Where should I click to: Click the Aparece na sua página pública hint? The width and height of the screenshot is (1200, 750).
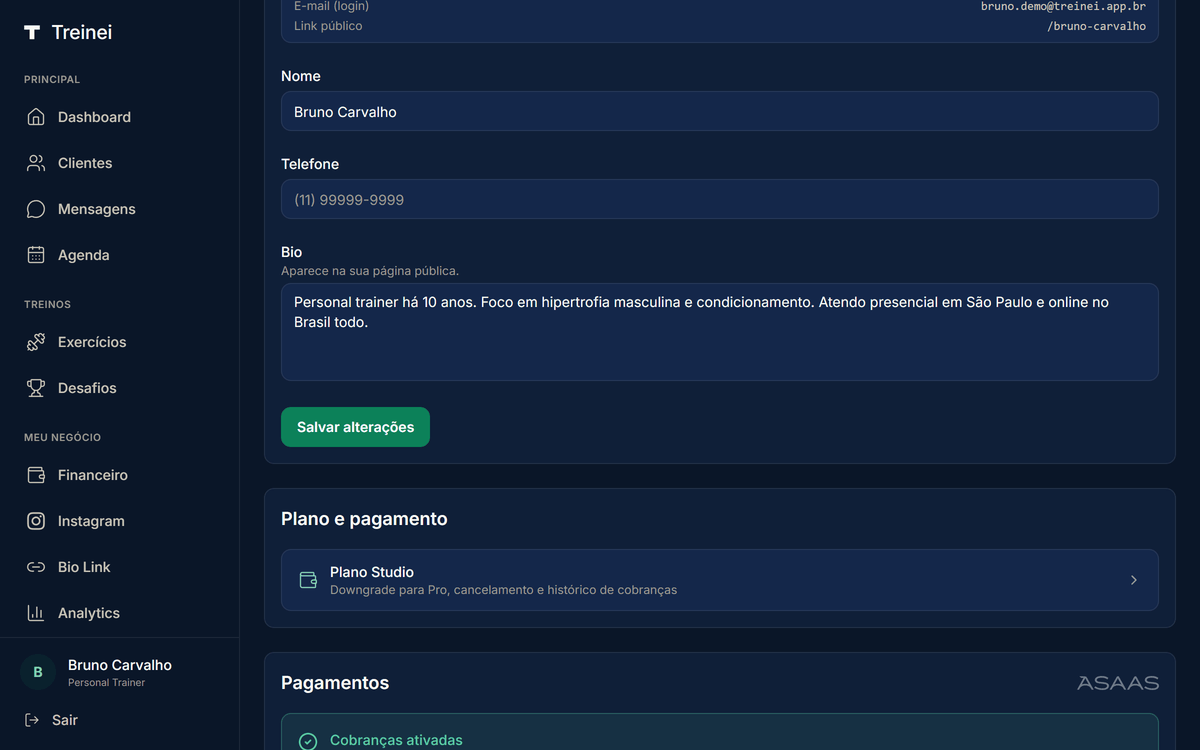tap(370, 271)
